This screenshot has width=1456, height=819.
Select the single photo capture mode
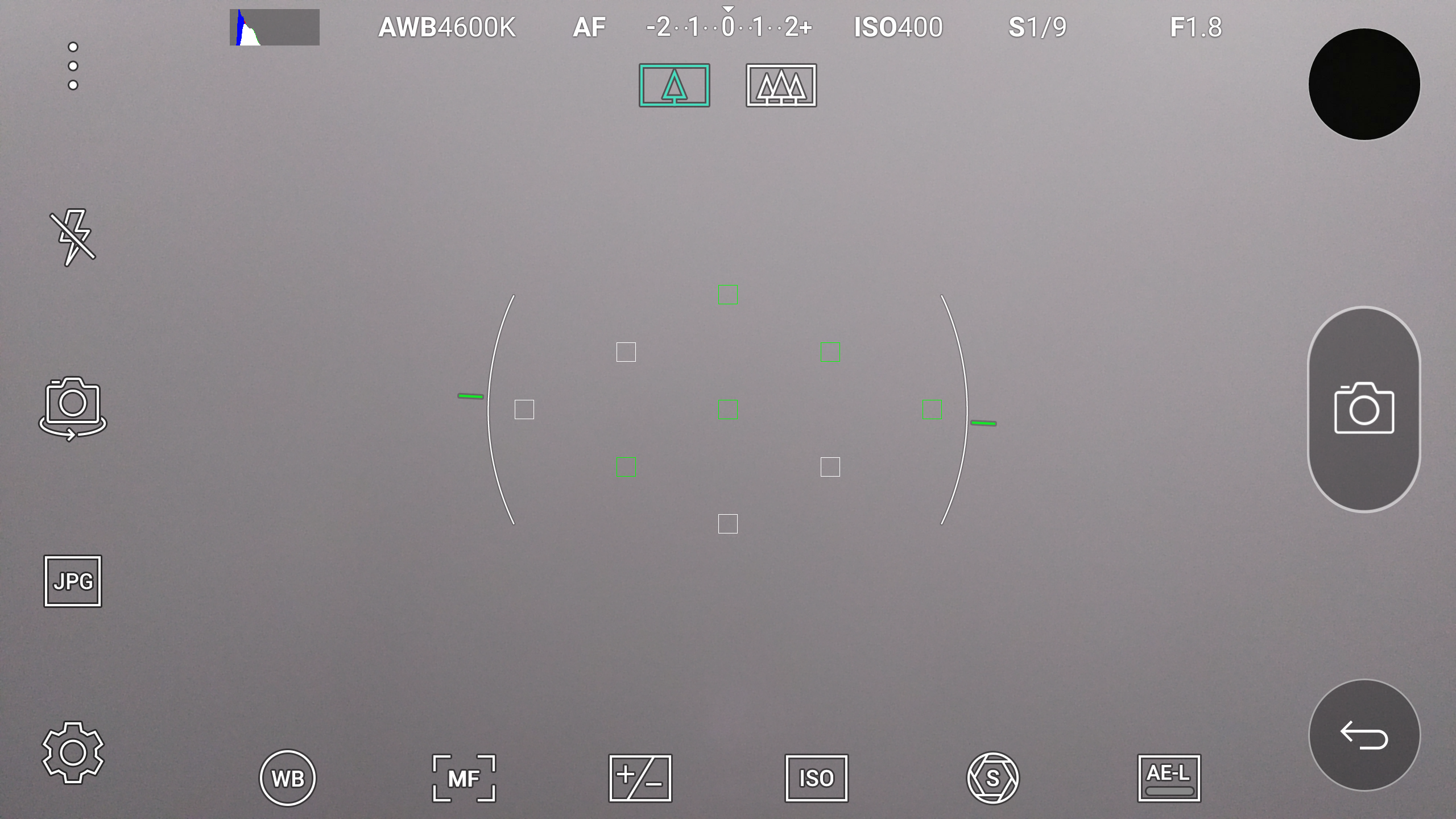(x=675, y=85)
